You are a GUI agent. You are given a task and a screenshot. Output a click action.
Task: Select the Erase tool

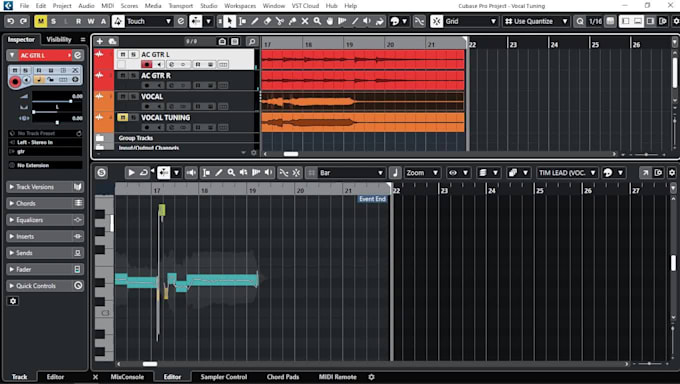pos(268,21)
